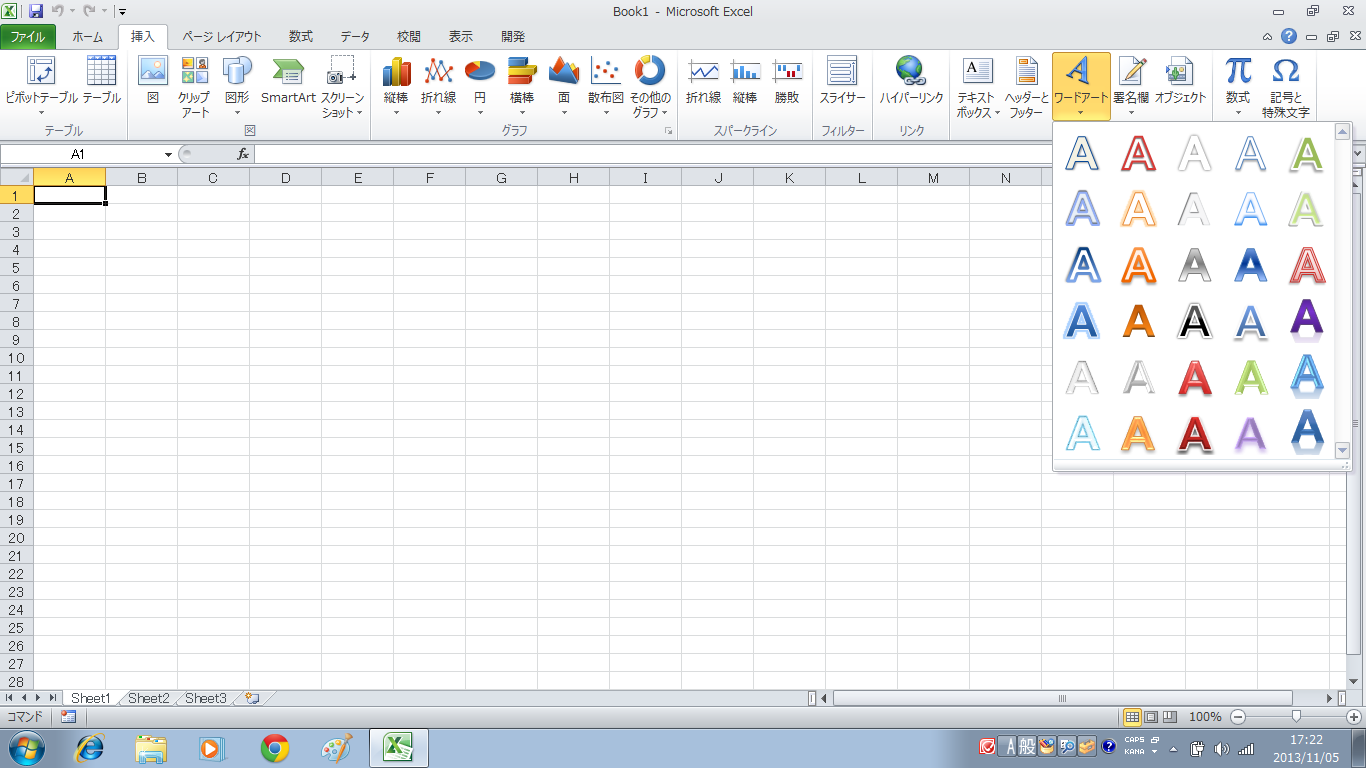The image size is (1366, 768).
Task: Switch to page layout view button
Action: coord(1151,717)
